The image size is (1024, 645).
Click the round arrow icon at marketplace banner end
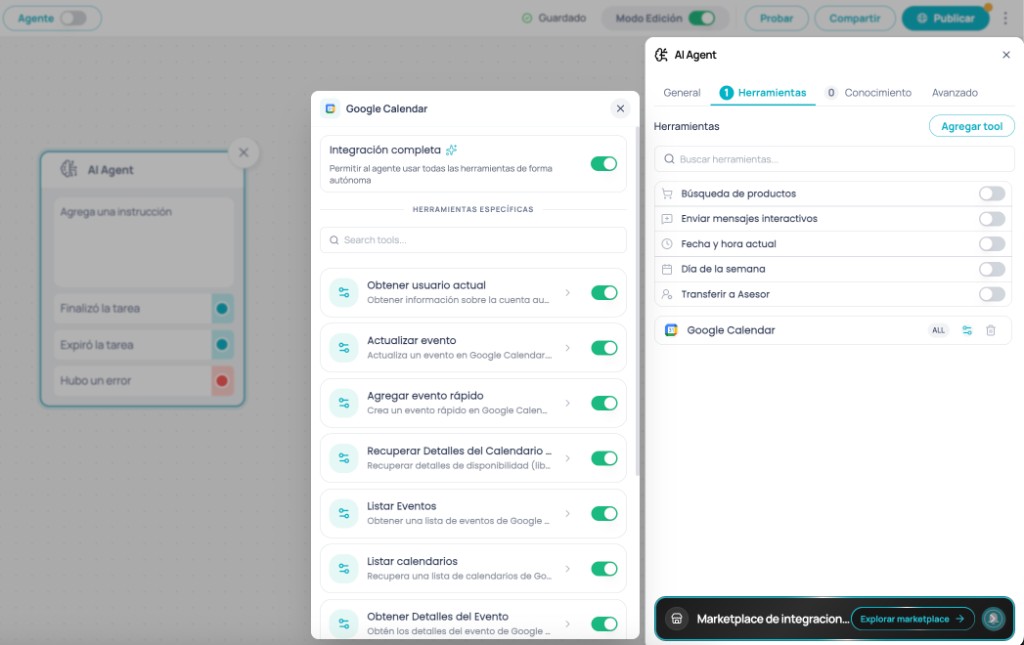tap(993, 618)
